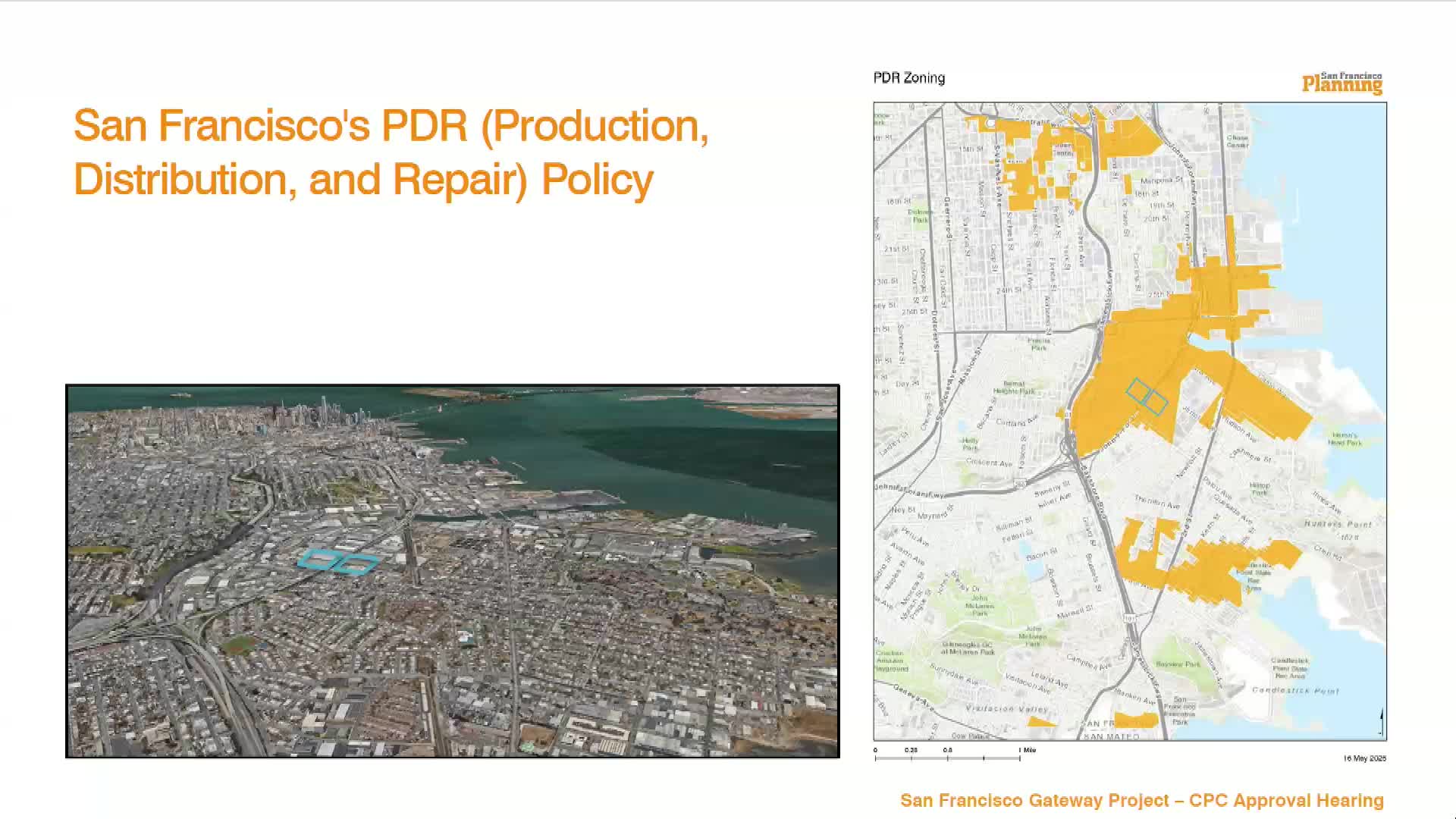The height and width of the screenshot is (819, 1456).
Task: Click the blue project site outline on map
Action: (1146, 397)
